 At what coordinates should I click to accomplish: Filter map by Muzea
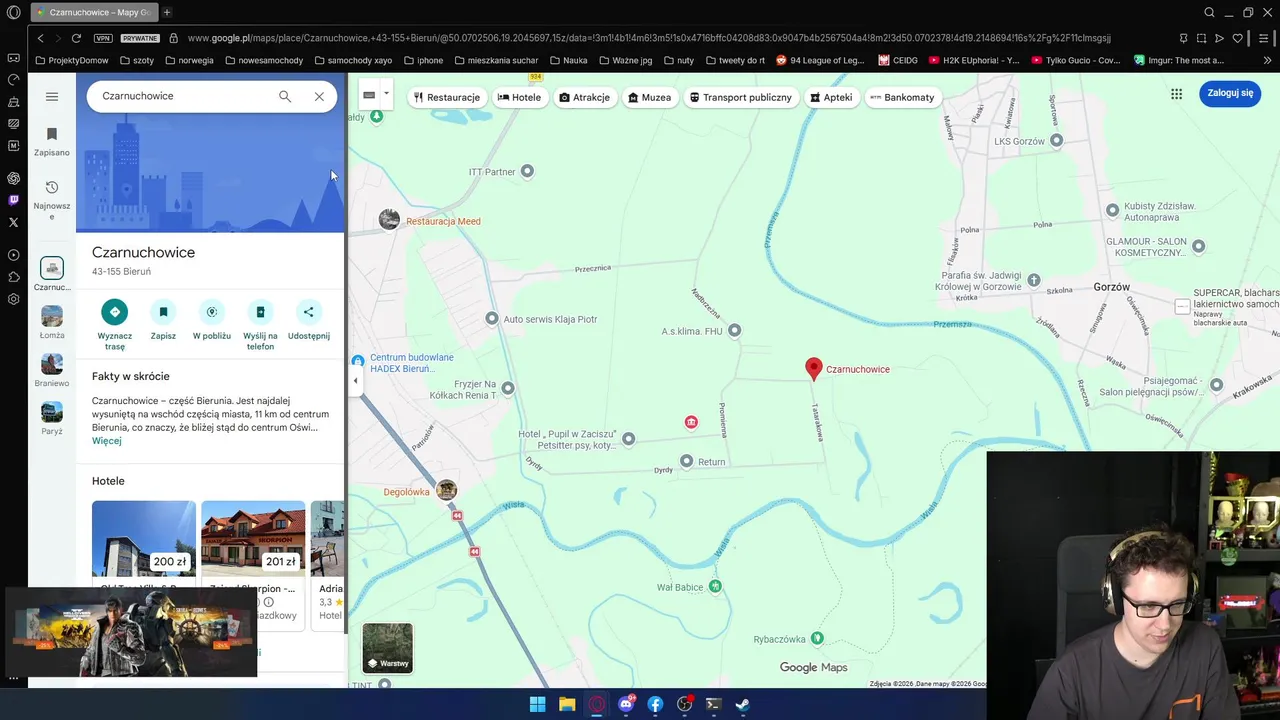650,97
